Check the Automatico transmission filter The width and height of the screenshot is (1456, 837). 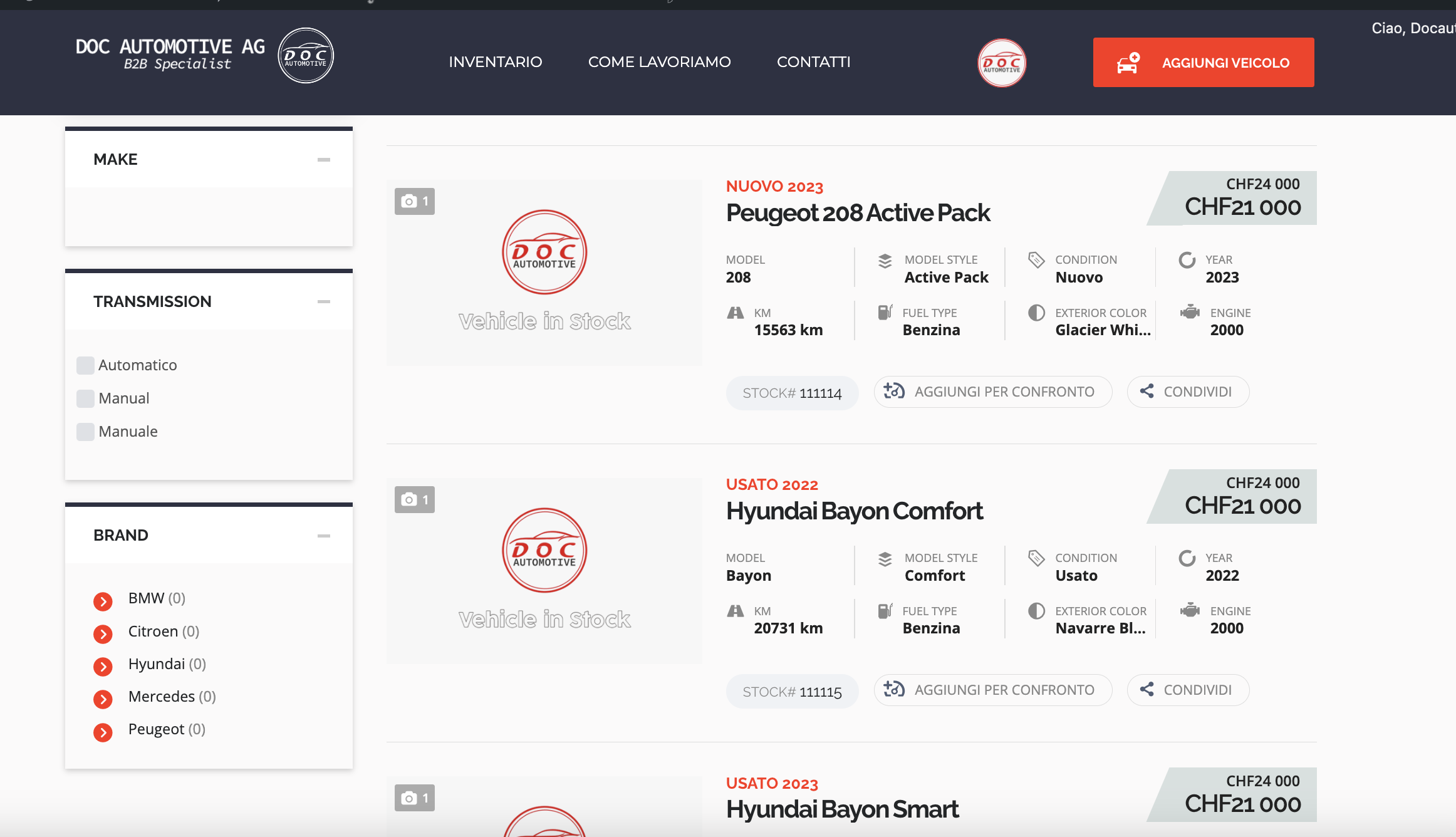85,365
